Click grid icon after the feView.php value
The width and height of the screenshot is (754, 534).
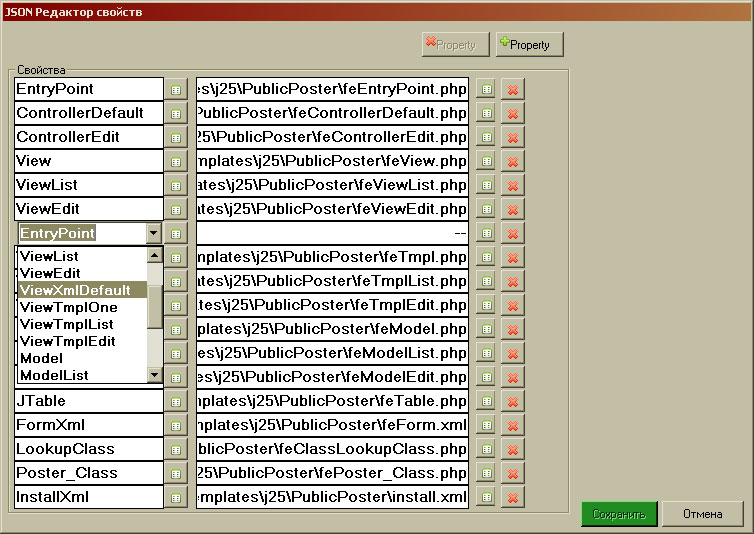point(487,162)
